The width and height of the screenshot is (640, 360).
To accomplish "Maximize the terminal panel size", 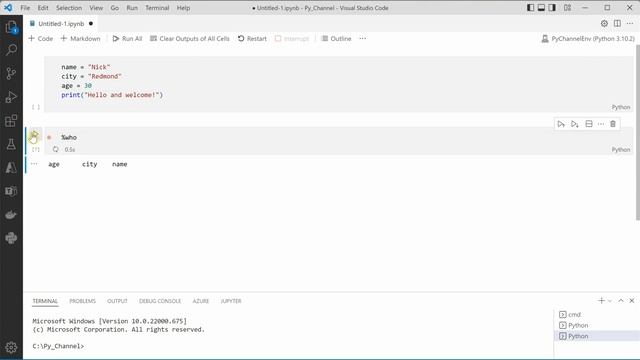I will 621,301.
